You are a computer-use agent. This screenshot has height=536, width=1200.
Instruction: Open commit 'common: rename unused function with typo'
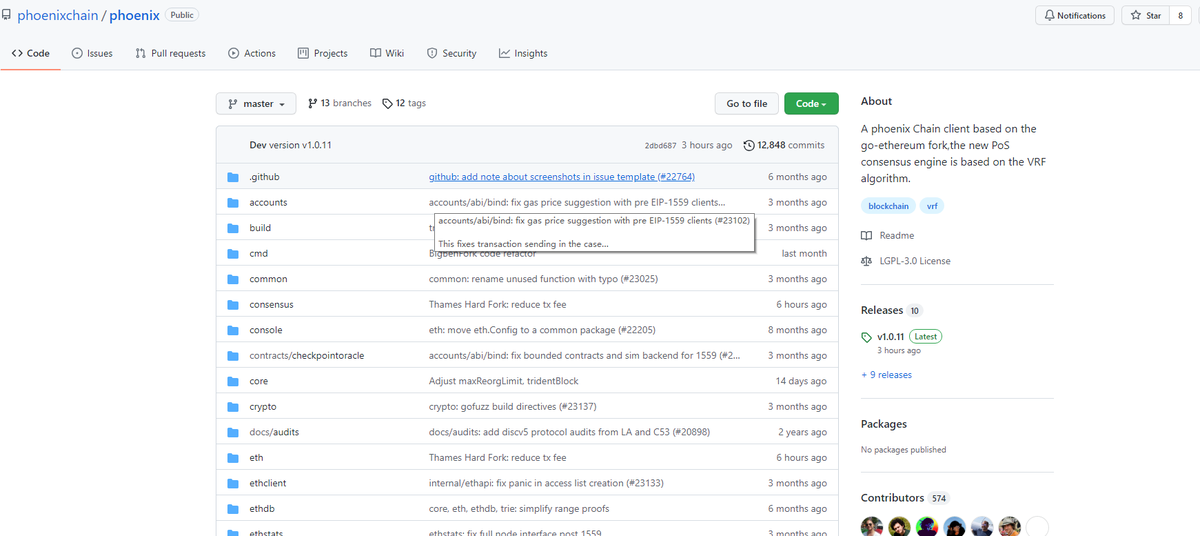[x=543, y=279]
